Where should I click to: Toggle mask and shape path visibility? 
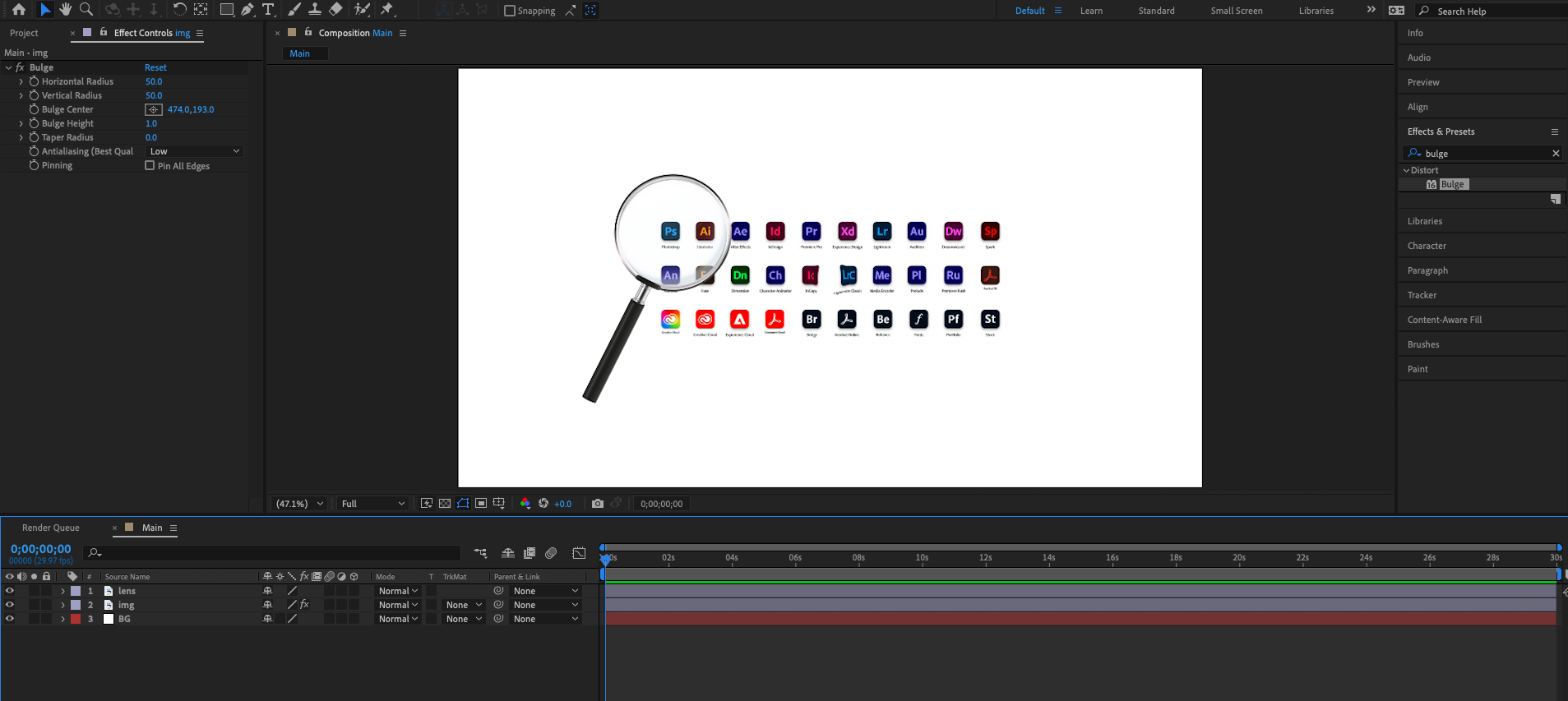[463, 504]
